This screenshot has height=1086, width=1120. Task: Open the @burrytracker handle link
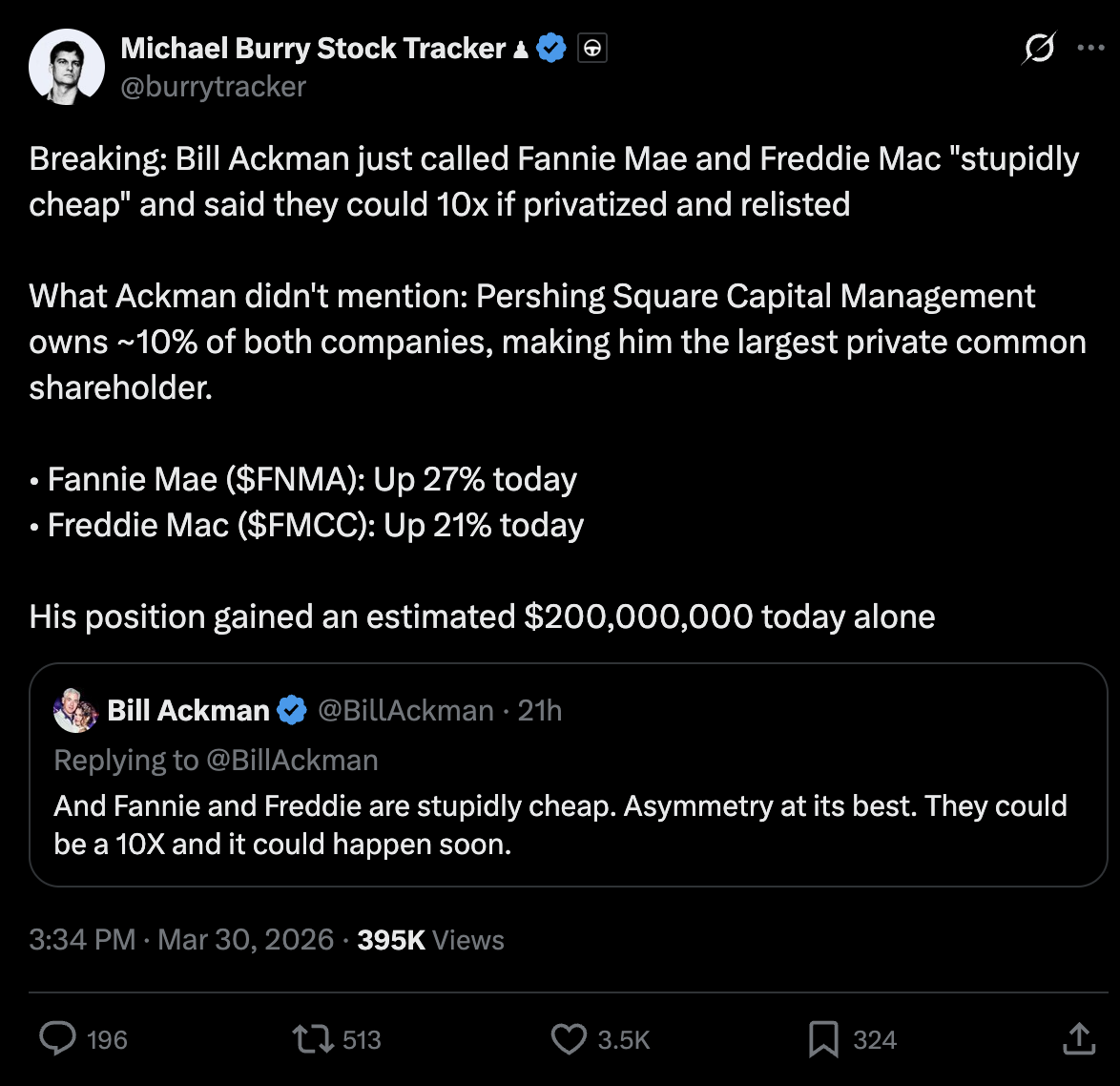(x=214, y=87)
